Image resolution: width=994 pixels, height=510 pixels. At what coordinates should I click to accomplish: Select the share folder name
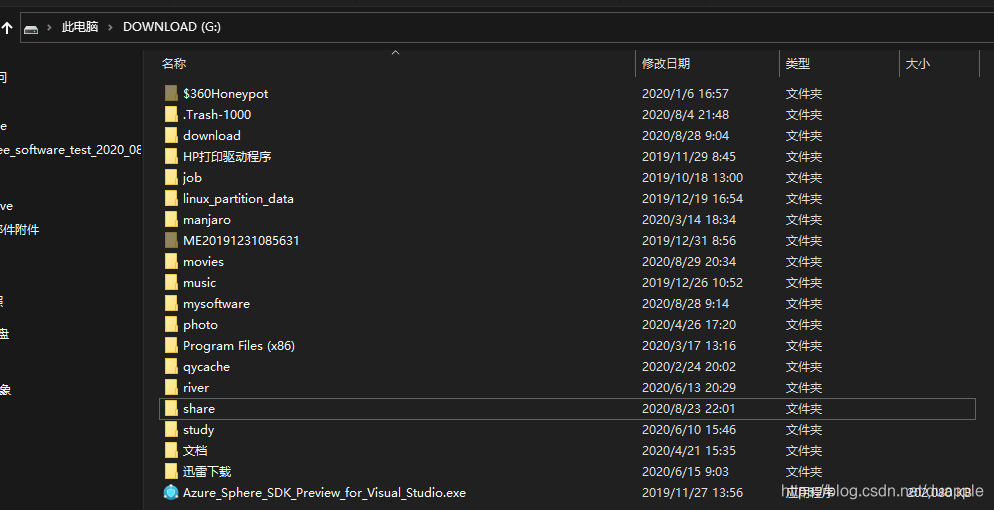(x=199, y=409)
